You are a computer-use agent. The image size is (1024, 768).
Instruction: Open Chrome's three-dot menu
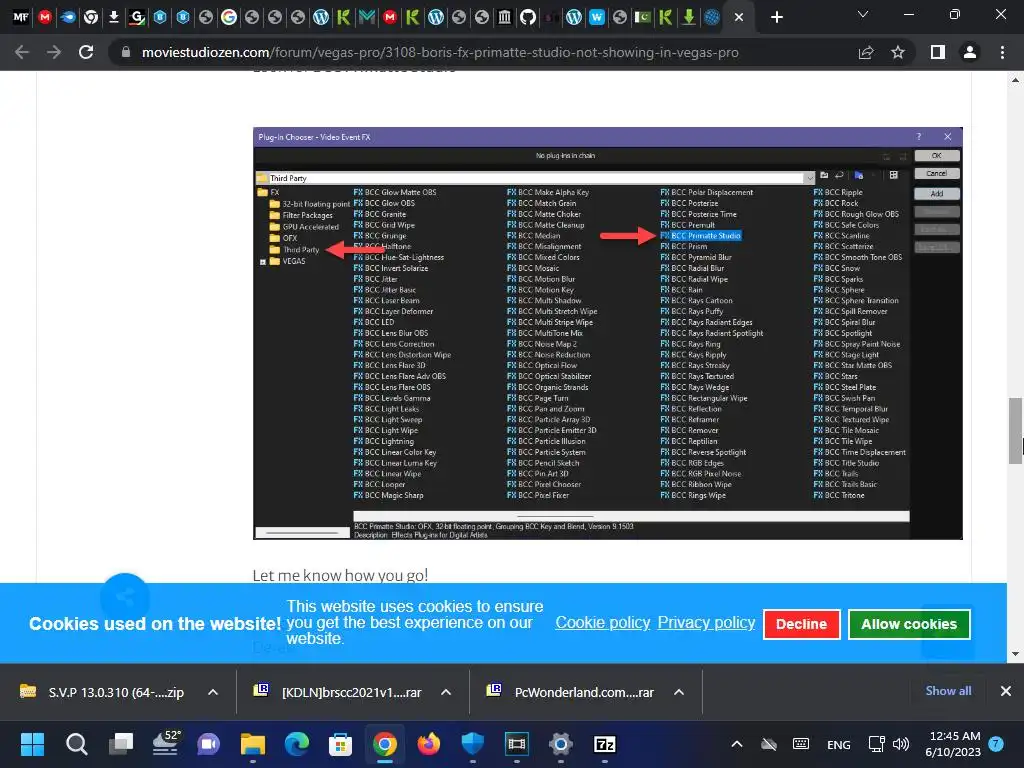[1002, 52]
